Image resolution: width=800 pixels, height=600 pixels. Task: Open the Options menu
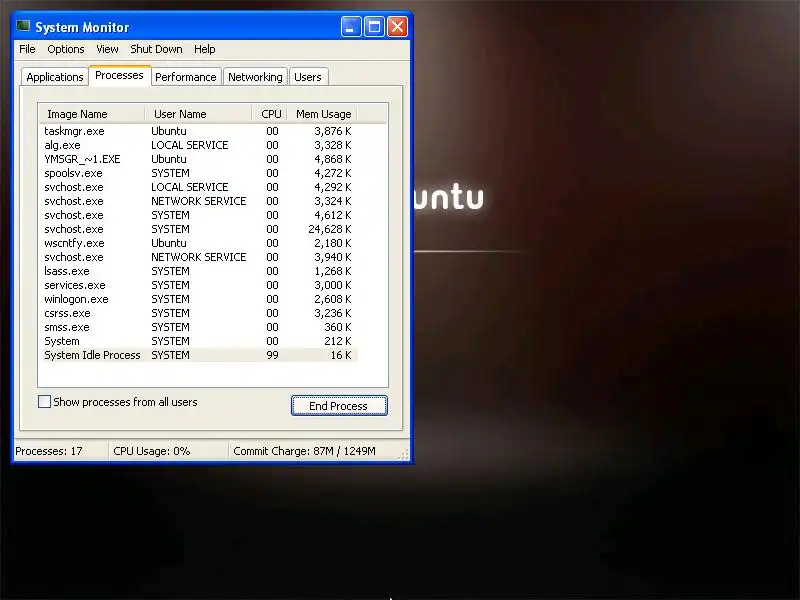click(65, 49)
